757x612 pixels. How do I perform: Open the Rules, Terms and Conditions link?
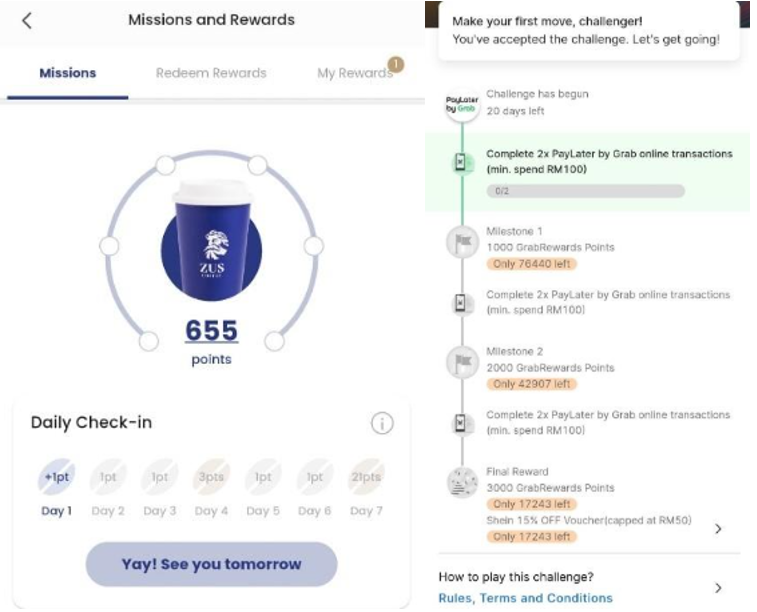click(x=525, y=598)
